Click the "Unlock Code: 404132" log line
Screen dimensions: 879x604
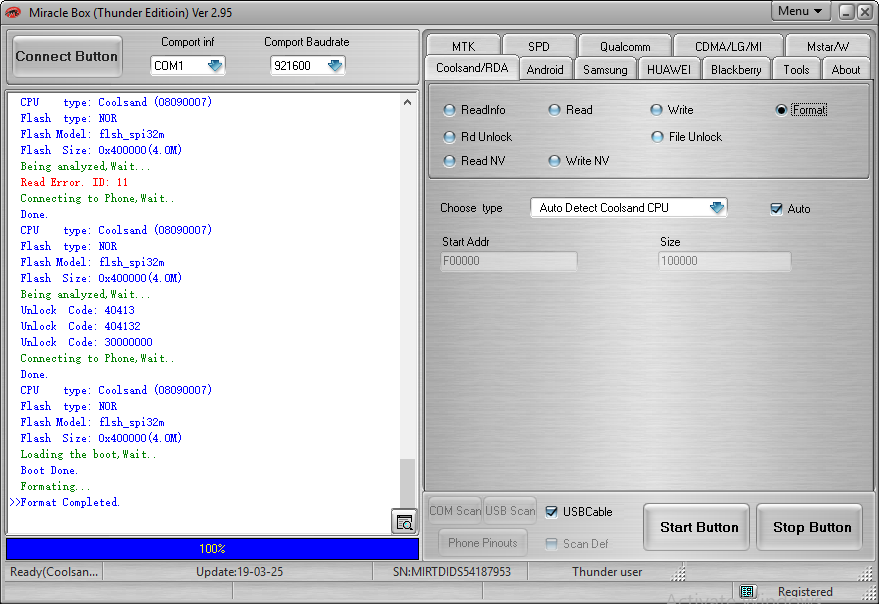80,326
